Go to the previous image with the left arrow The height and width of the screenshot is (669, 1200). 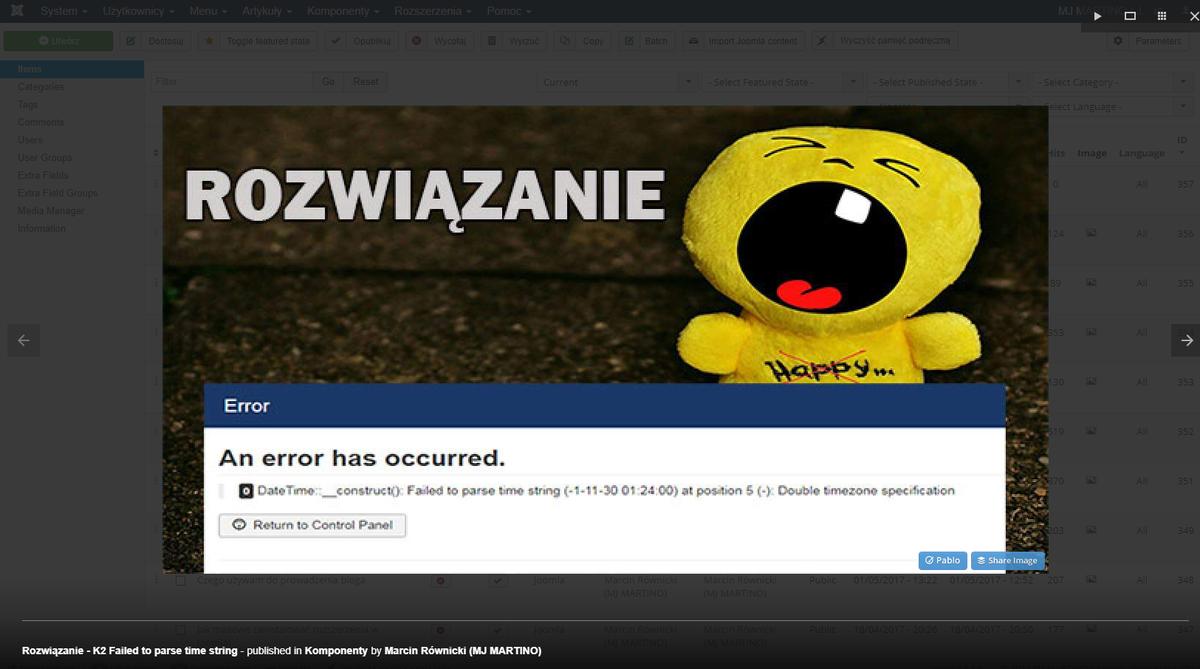click(x=24, y=340)
